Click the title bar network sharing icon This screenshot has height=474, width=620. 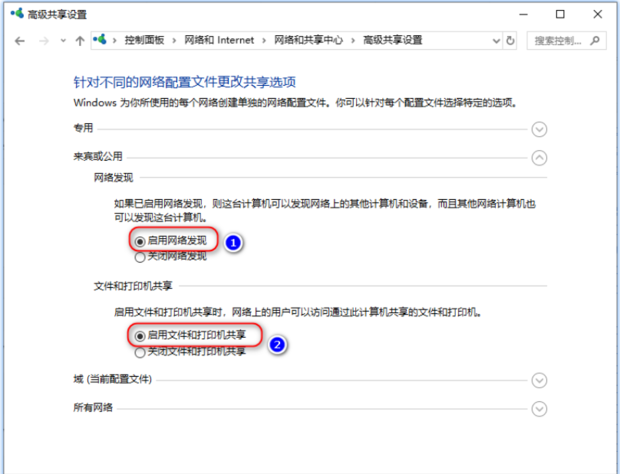point(17,13)
